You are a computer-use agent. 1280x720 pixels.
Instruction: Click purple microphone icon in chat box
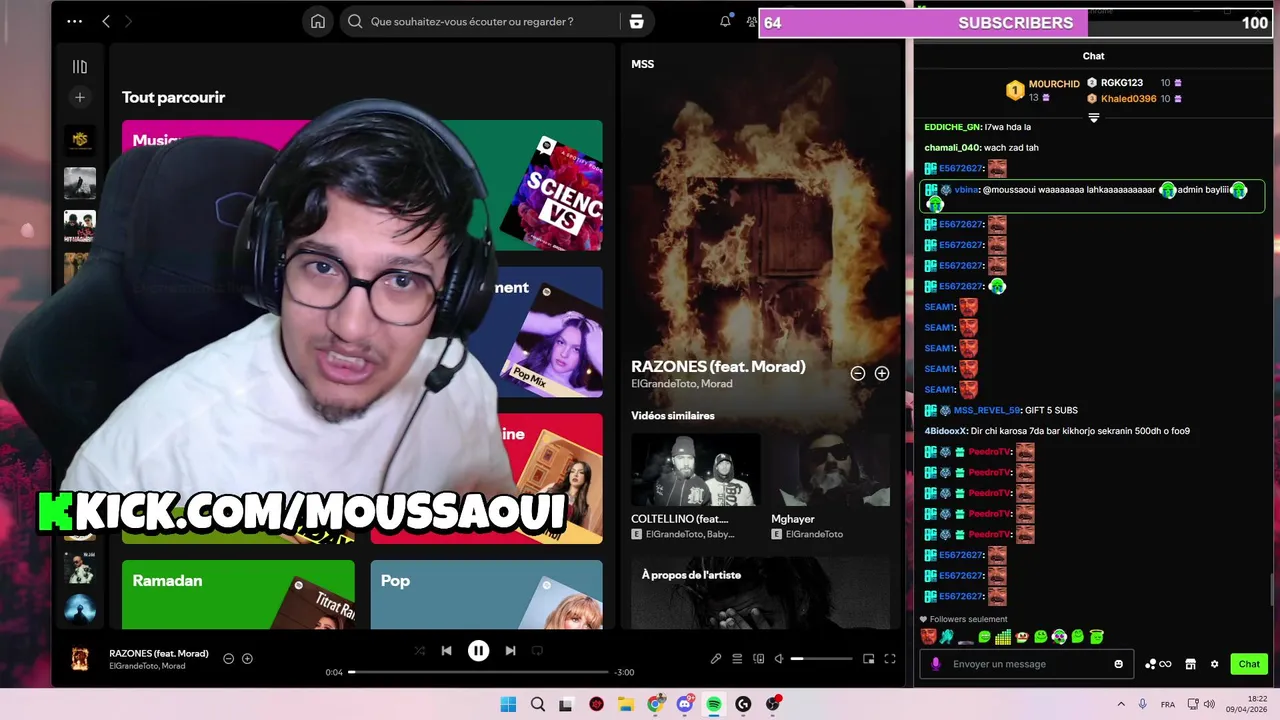click(x=936, y=664)
